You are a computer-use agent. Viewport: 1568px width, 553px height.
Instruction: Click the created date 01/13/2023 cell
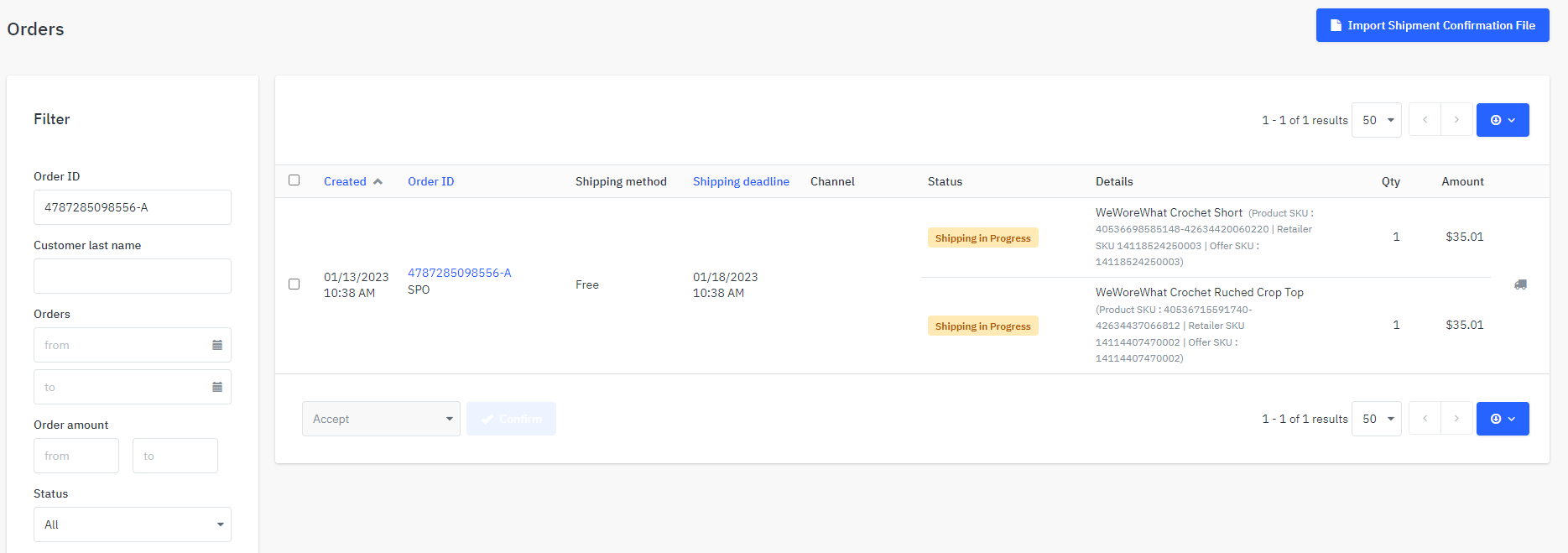click(x=356, y=284)
